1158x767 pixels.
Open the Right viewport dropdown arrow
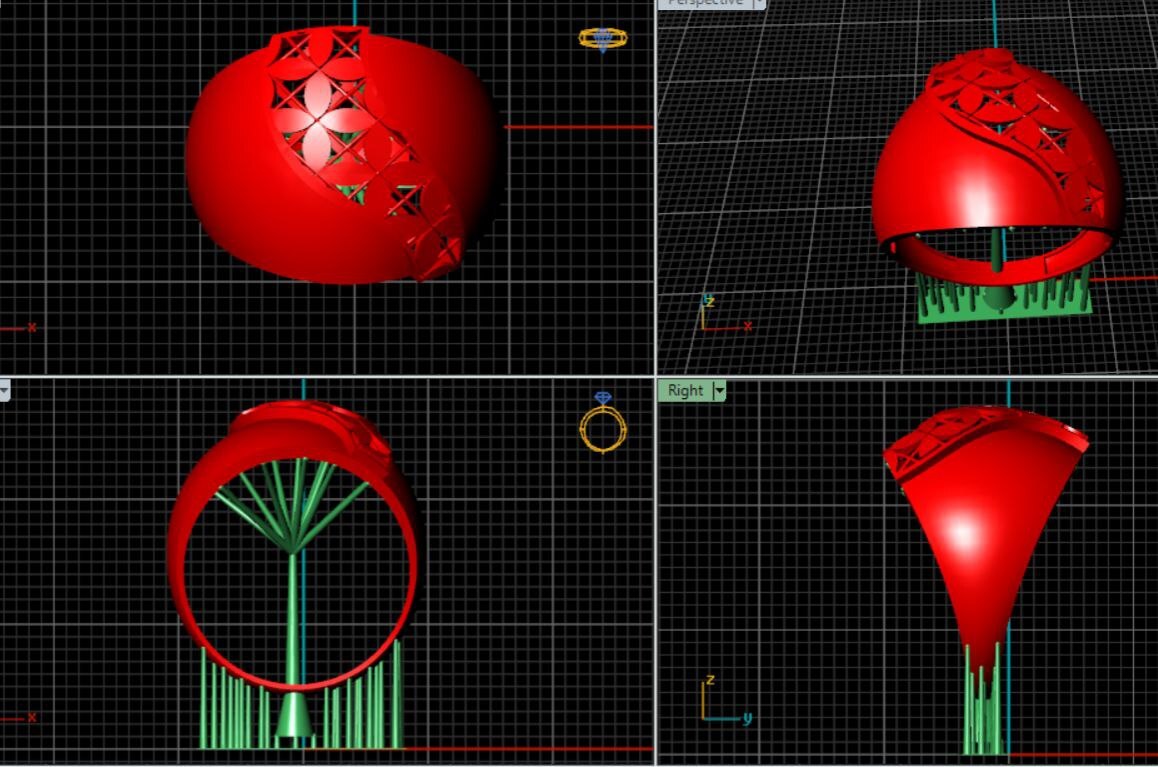pyautogui.click(x=718, y=391)
